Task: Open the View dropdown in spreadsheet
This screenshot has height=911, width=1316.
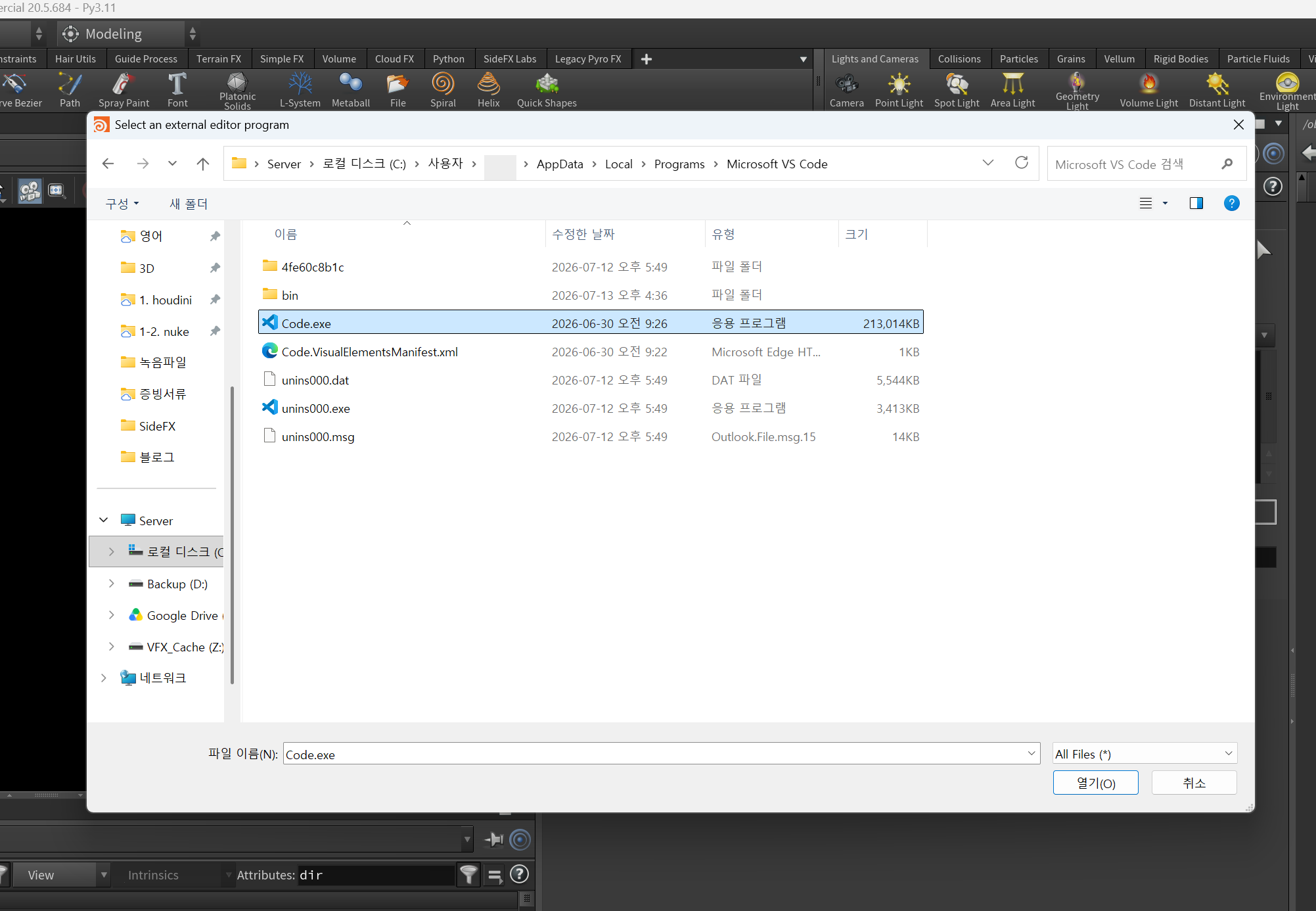Action: pyautogui.click(x=61, y=875)
